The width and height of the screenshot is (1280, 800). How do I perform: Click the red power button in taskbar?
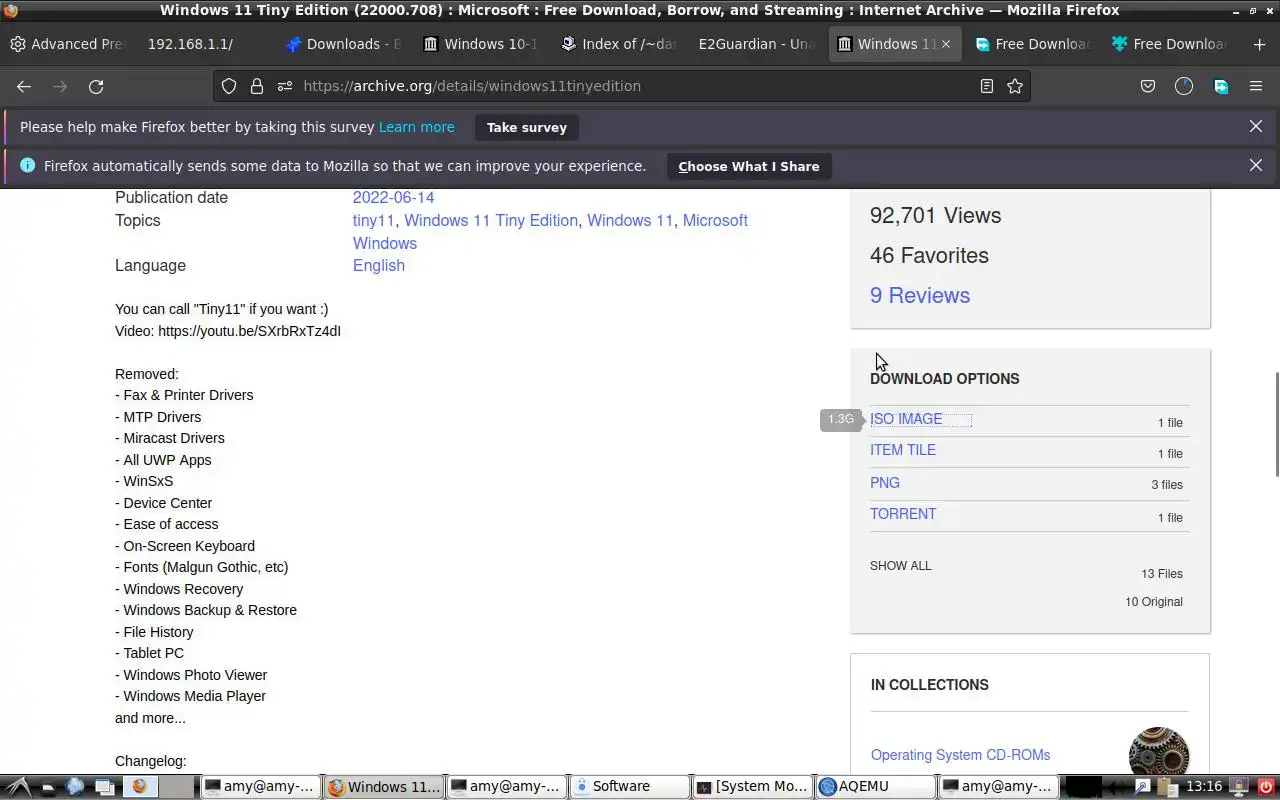point(1266,787)
